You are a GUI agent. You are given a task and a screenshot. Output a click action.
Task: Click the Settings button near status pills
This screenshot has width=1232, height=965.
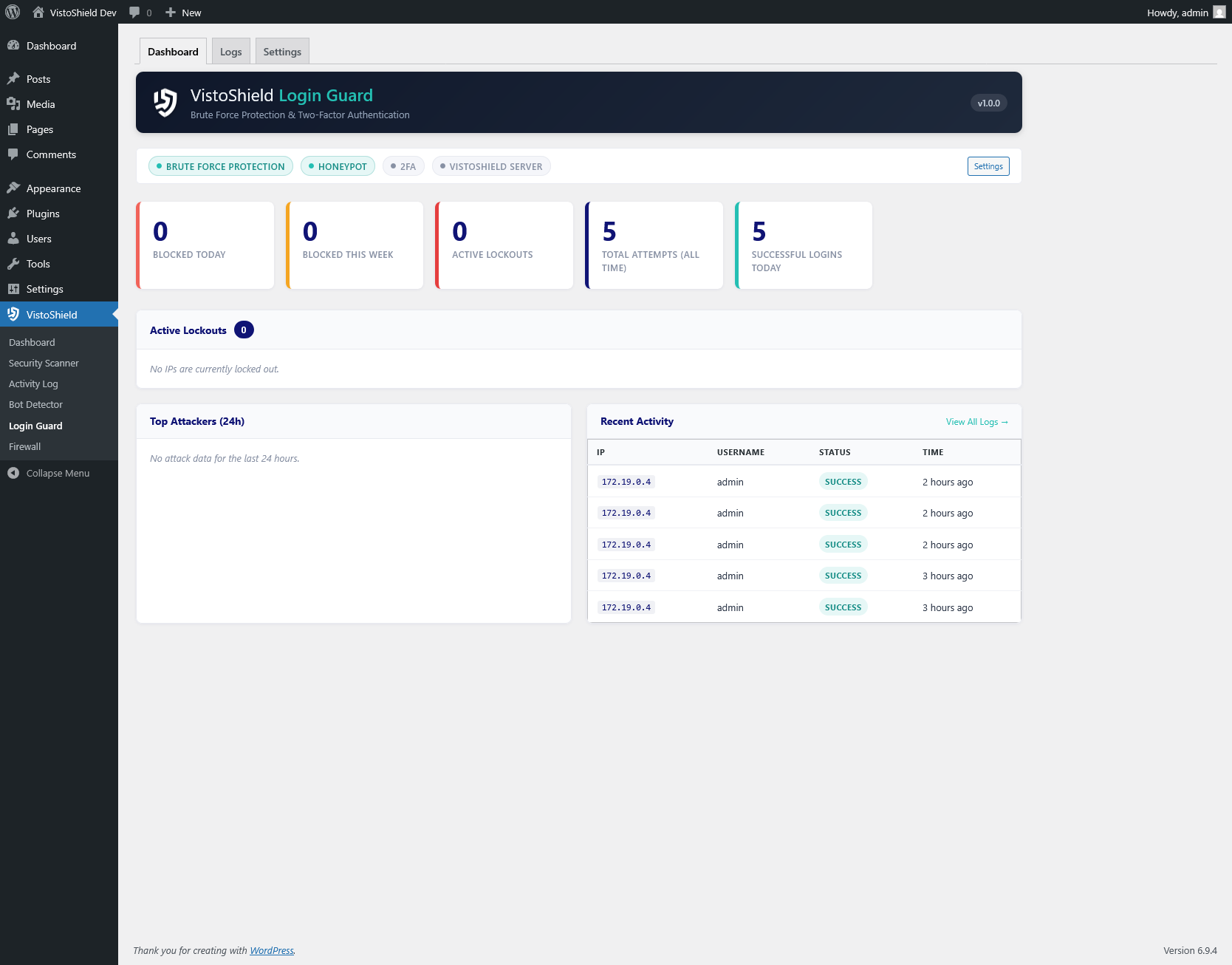pyautogui.click(x=988, y=166)
